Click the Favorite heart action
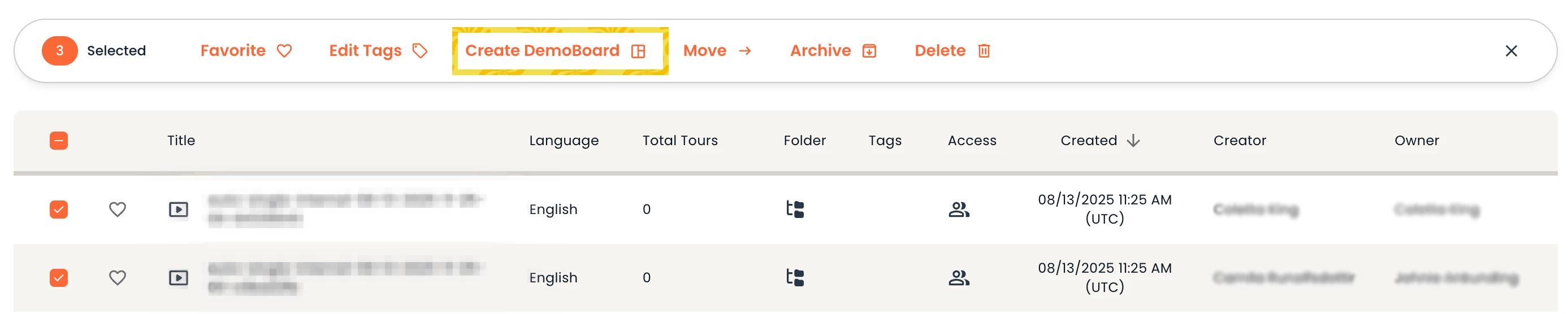1568x314 pixels. 246,50
